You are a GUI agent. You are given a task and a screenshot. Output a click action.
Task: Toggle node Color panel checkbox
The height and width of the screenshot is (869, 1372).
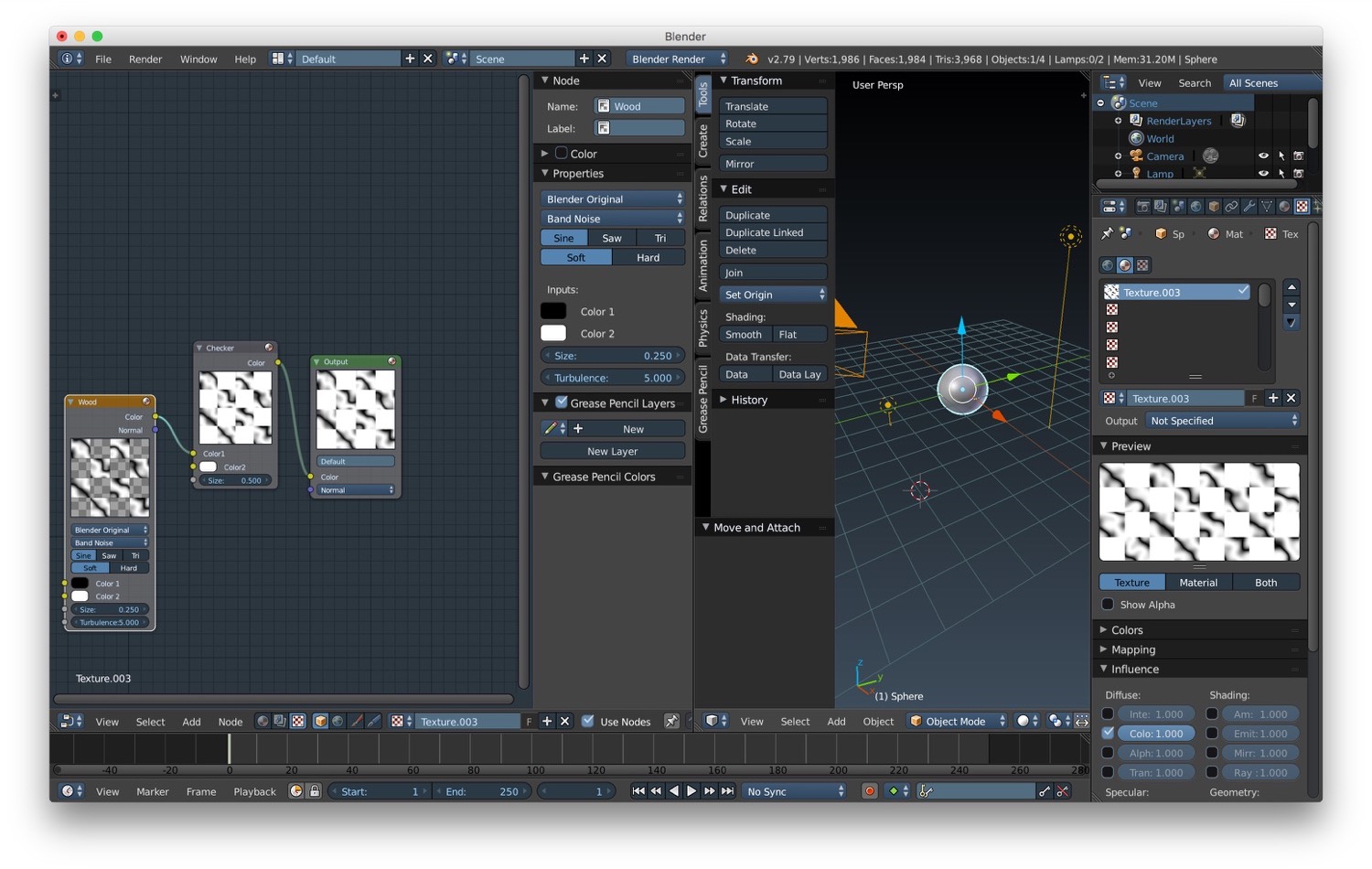(562, 153)
